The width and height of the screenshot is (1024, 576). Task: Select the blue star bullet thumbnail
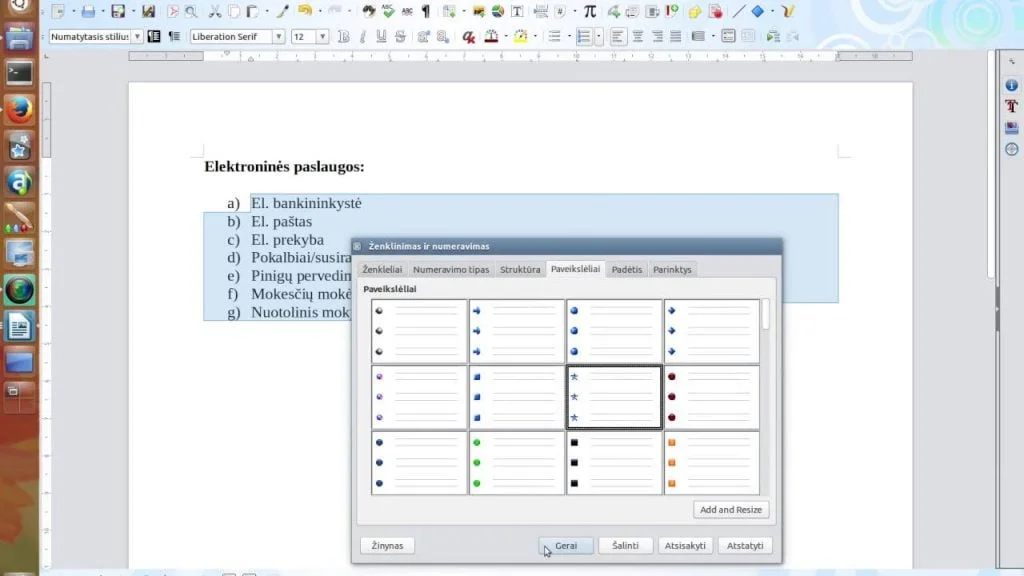click(614, 397)
